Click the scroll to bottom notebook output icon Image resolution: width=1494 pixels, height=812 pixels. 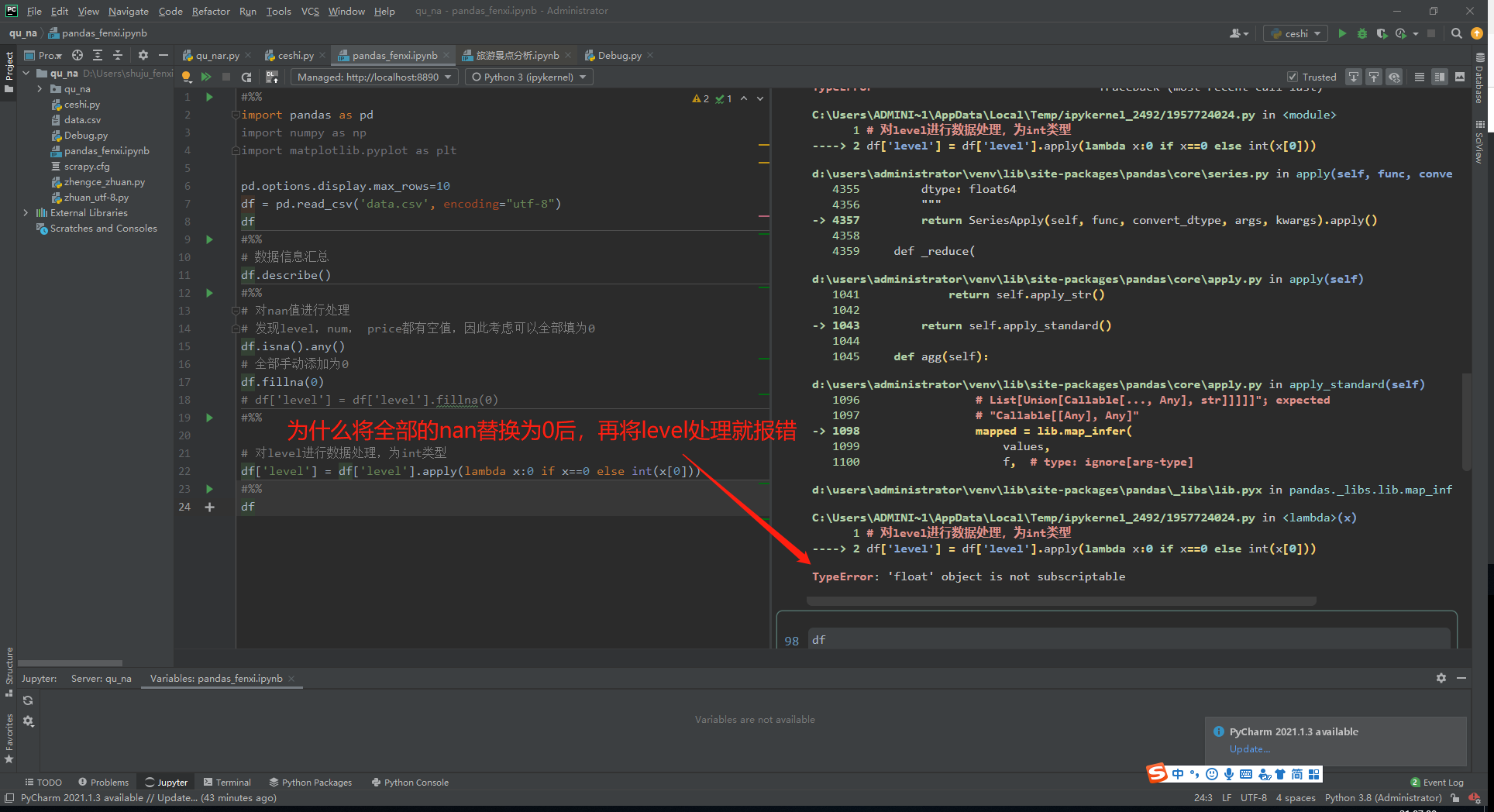coord(1354,77)
